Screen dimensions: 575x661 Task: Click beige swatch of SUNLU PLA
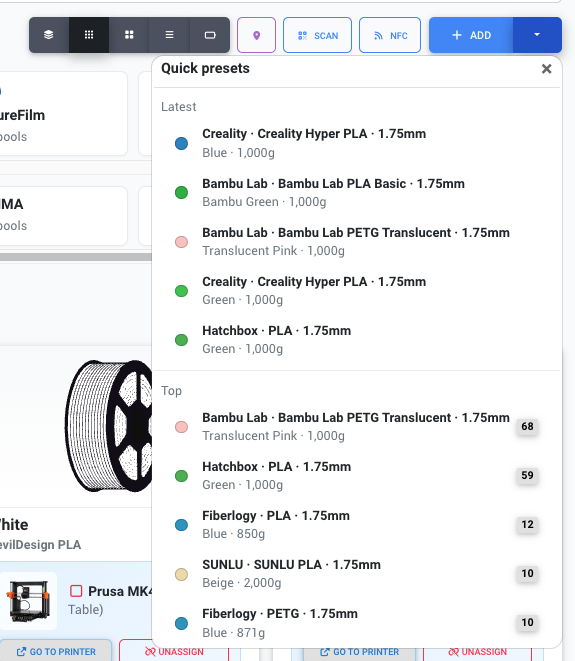point(181,574)
